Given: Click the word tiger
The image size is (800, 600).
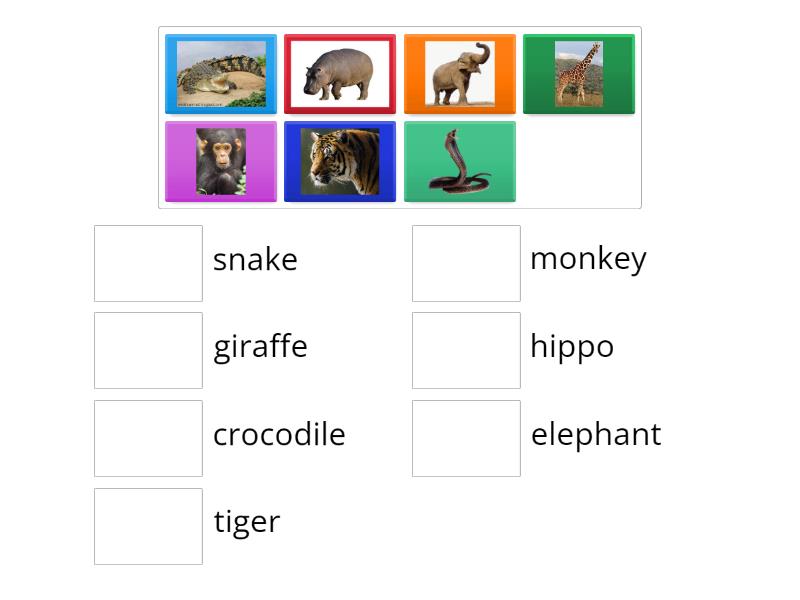Looking at the screenshot, I should (247, 521).
